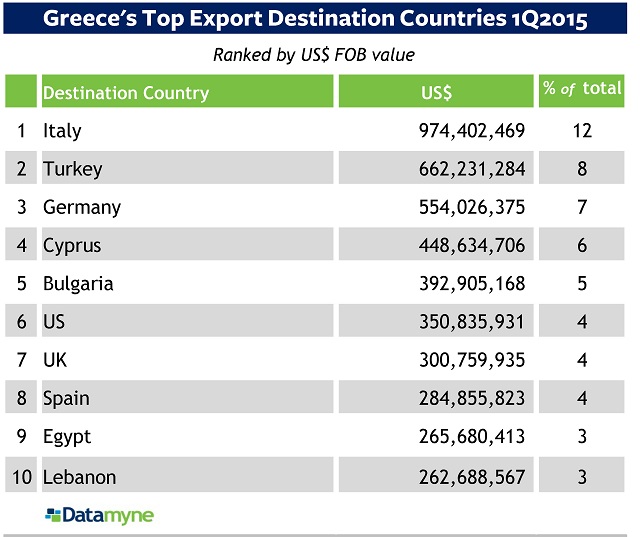The height and width of the screenshot is (537, 640).
Task: Click the Cyprus country cell
Action: [x=72, y=246]
